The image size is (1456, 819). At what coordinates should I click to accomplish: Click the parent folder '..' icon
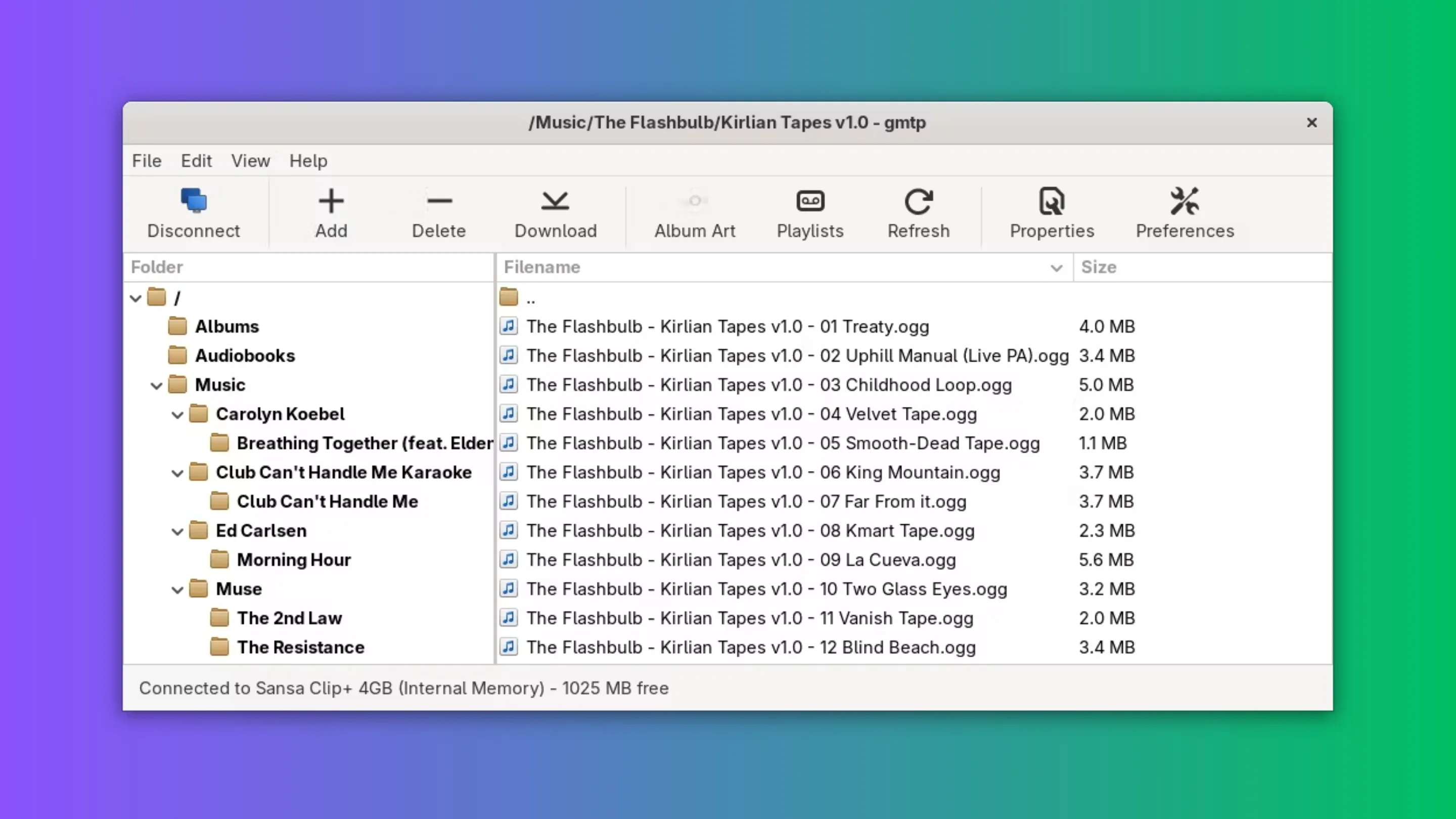(509, 297)
